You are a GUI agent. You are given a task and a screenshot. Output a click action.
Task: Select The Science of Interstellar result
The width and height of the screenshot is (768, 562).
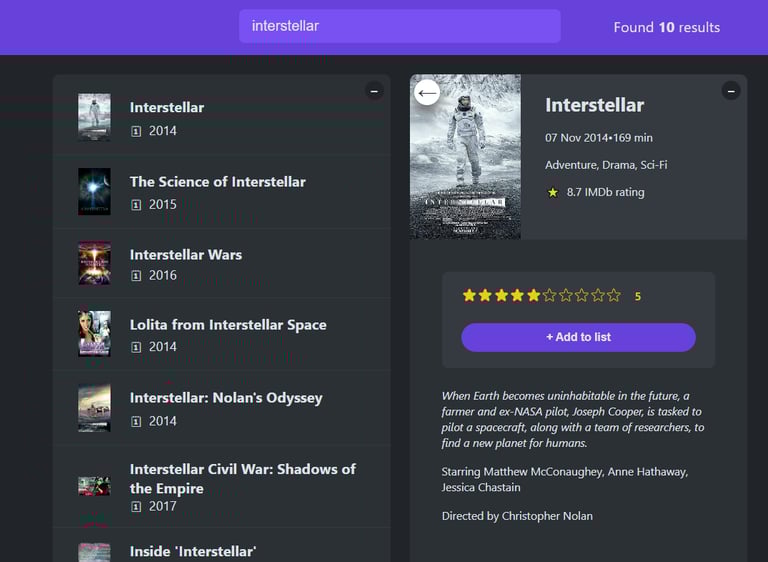pos(221,192)
